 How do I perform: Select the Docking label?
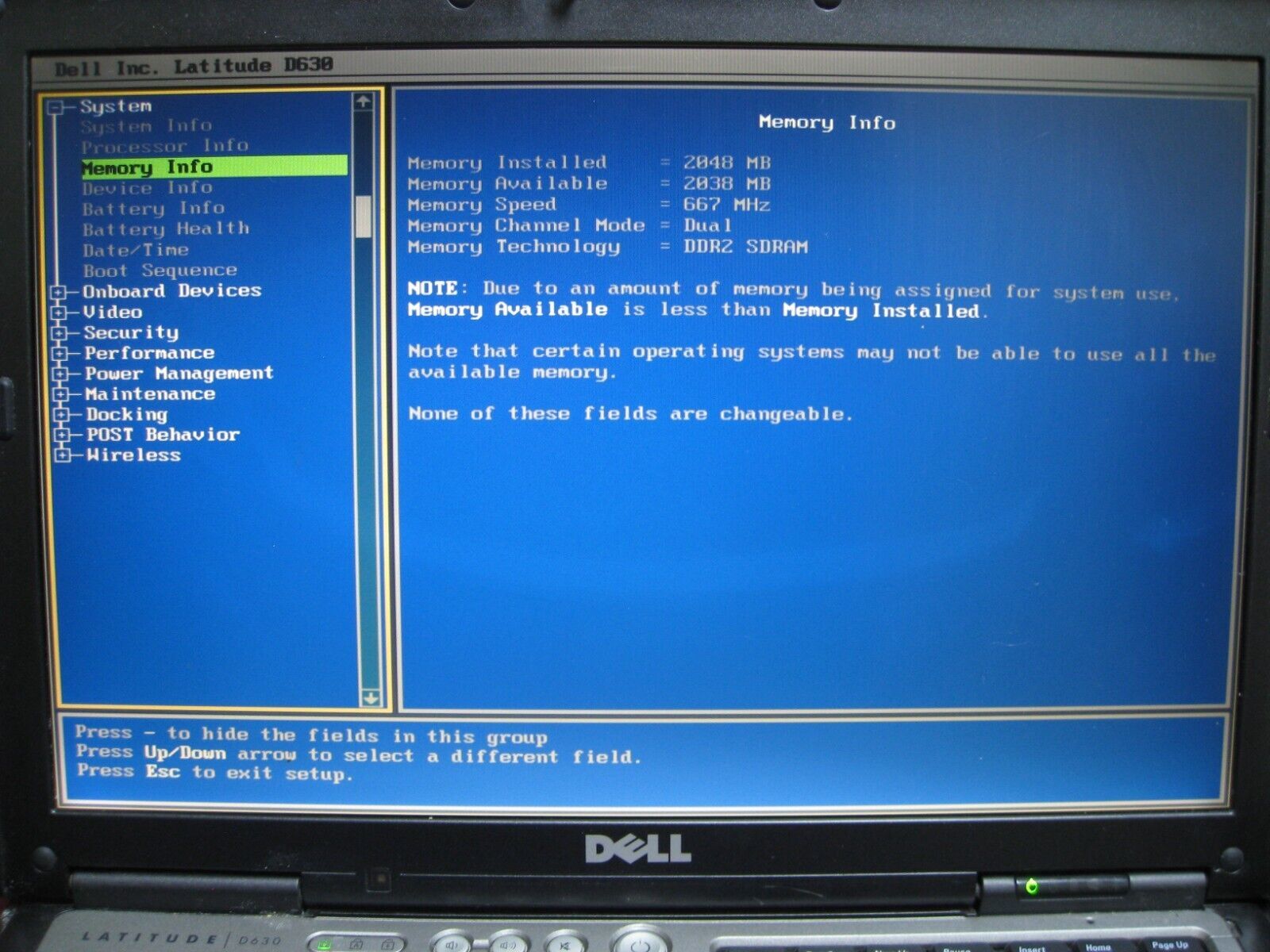tap(127, 415)
